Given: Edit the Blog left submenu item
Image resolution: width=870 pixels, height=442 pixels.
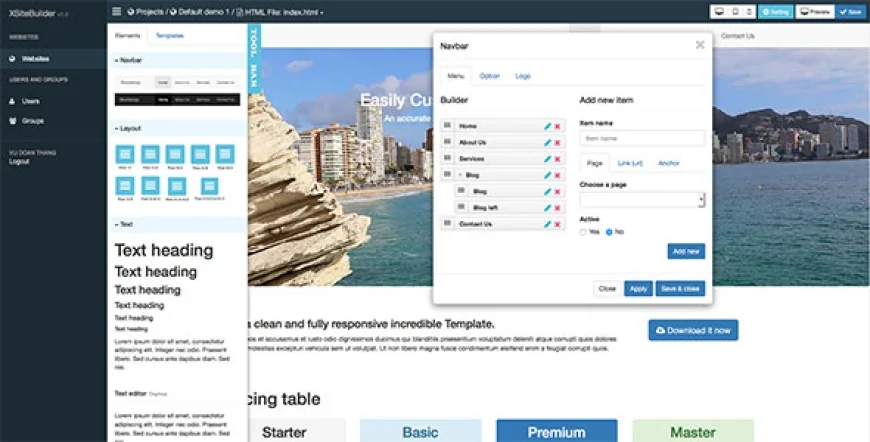Looking at the screenshot, I should 547,208.
